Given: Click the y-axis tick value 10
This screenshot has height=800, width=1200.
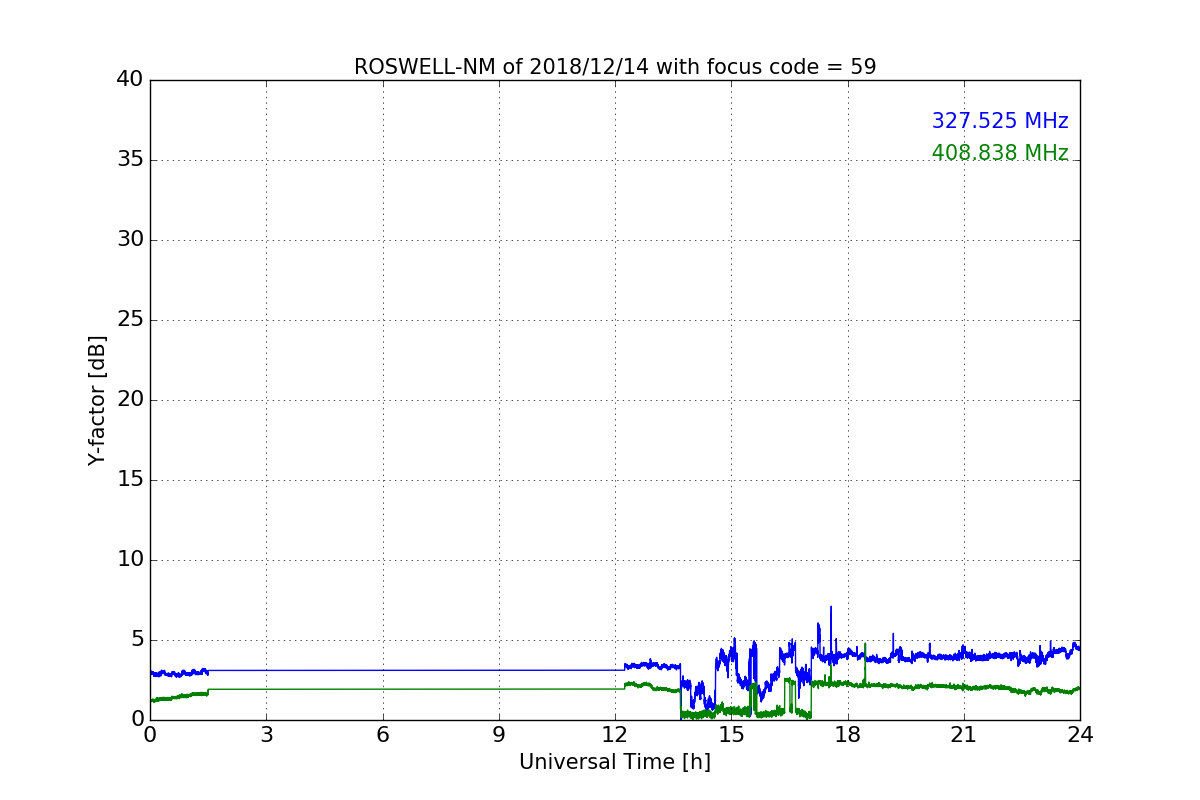Looking at the screenshot, I should point(130,560).
